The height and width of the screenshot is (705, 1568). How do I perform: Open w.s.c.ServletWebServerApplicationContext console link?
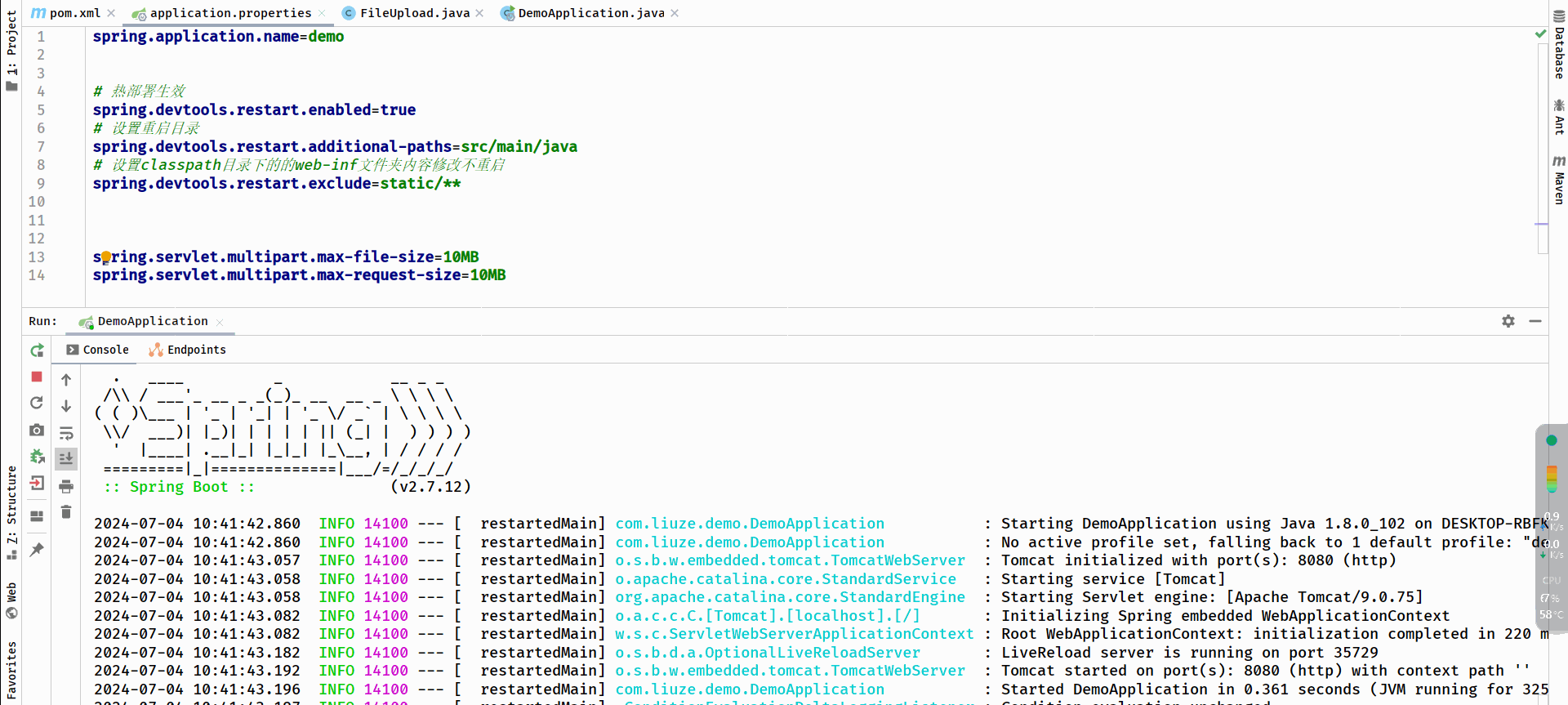795,633
